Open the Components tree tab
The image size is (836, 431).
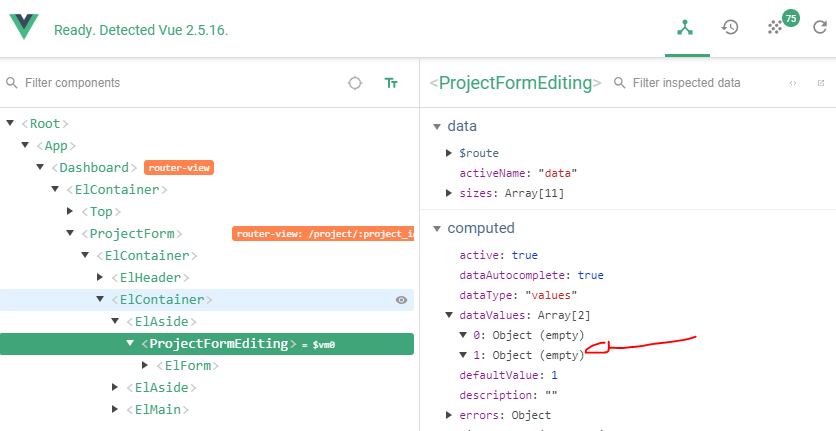click(685, 27)
